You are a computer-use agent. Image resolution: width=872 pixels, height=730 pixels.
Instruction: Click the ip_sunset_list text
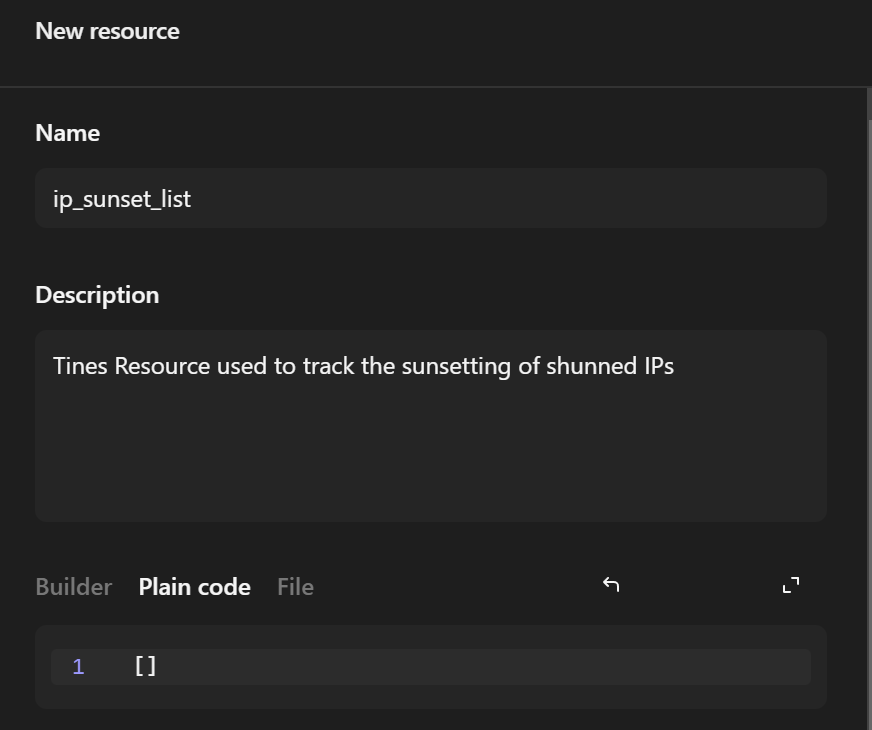pyautogui.click(x=122, y=199)
